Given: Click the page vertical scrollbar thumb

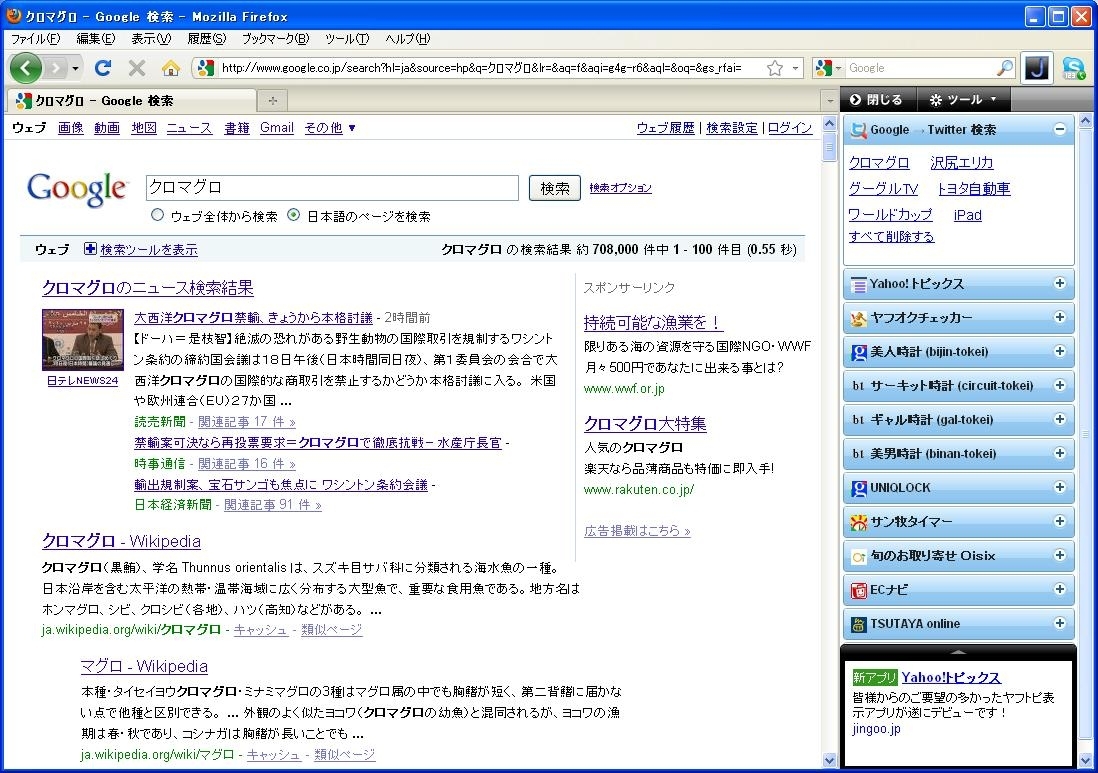Looking at the screenshot, I should [830, 146].
